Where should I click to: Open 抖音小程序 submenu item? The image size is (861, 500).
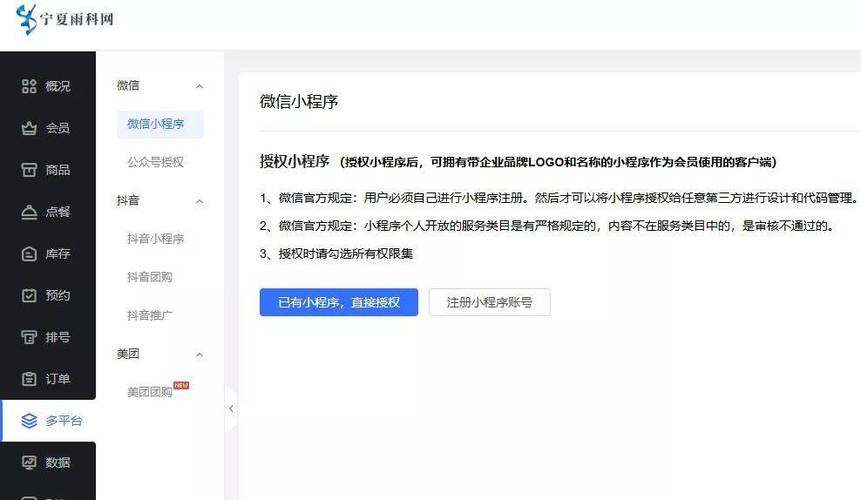[x=155, y=239]
